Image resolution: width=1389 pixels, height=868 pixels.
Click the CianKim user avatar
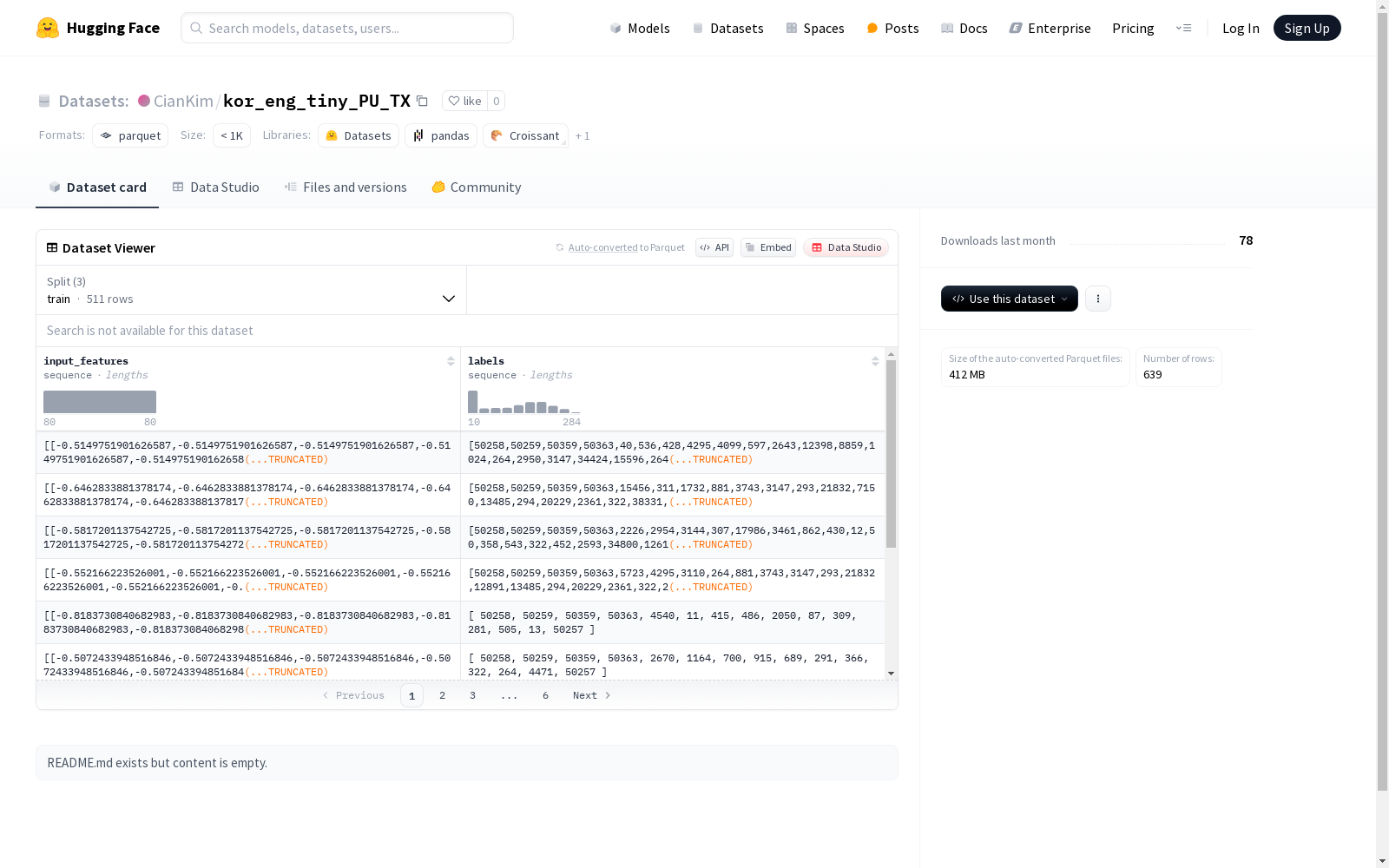[x=144, y=101]
